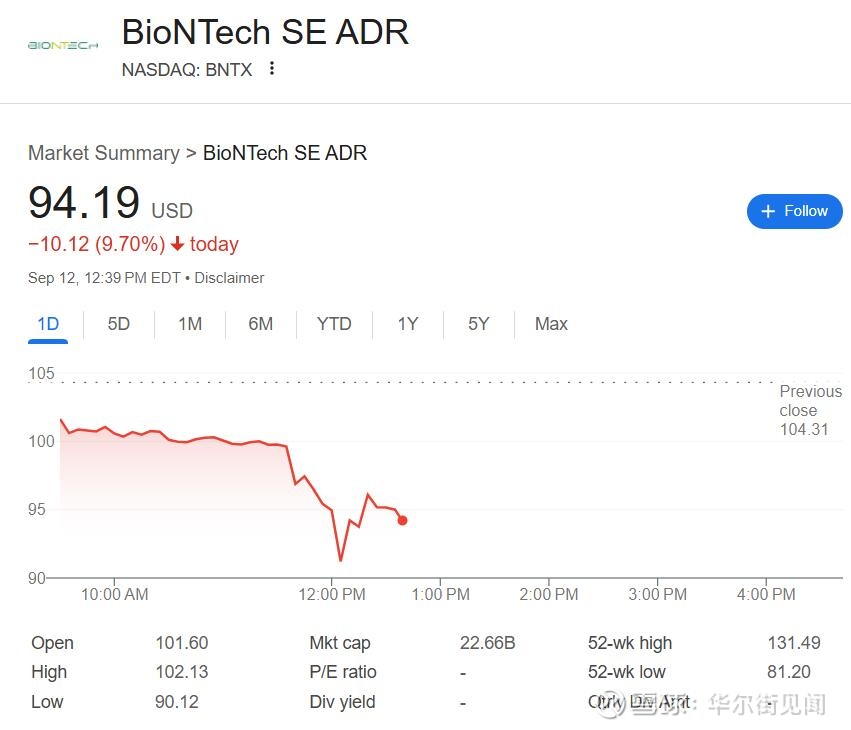
Task: Click the red current-price dot on chart
Action: (x=402, y=520)
